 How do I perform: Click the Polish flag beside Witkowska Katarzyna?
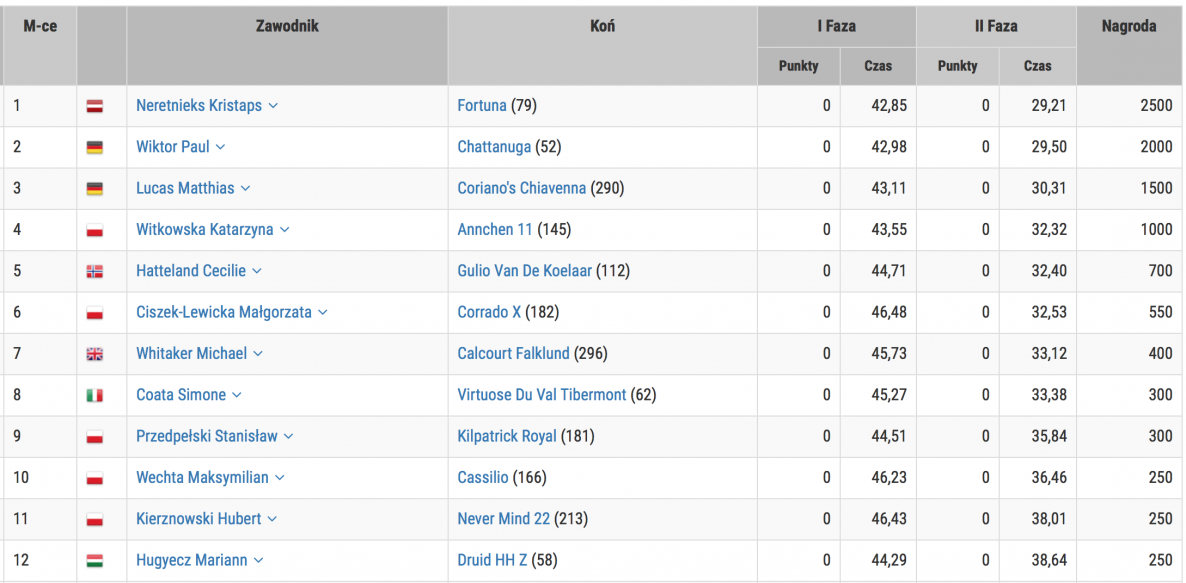pyautogui.click(x=95, y=230)
